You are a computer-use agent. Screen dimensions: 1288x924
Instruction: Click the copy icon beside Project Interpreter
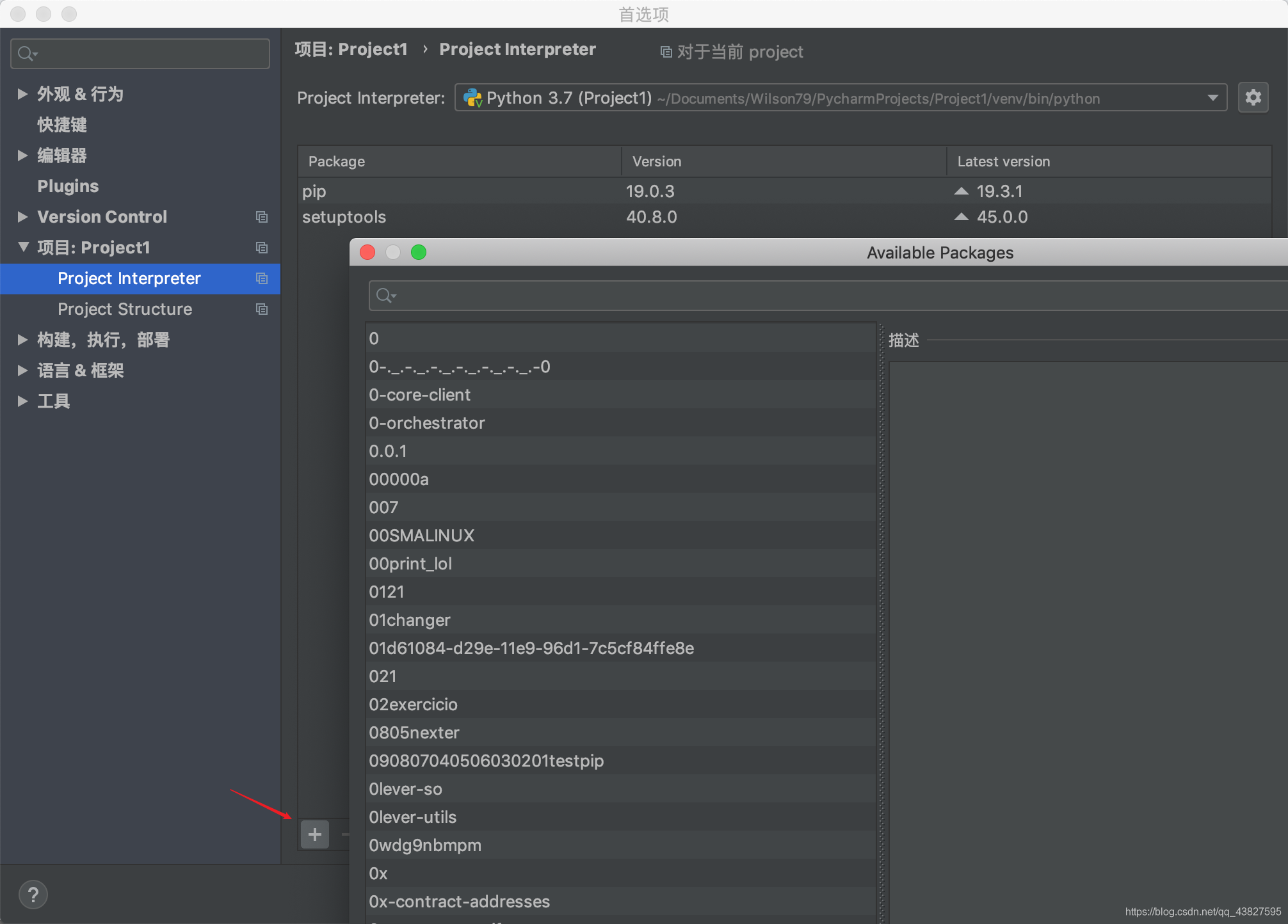tap(261, 278)
